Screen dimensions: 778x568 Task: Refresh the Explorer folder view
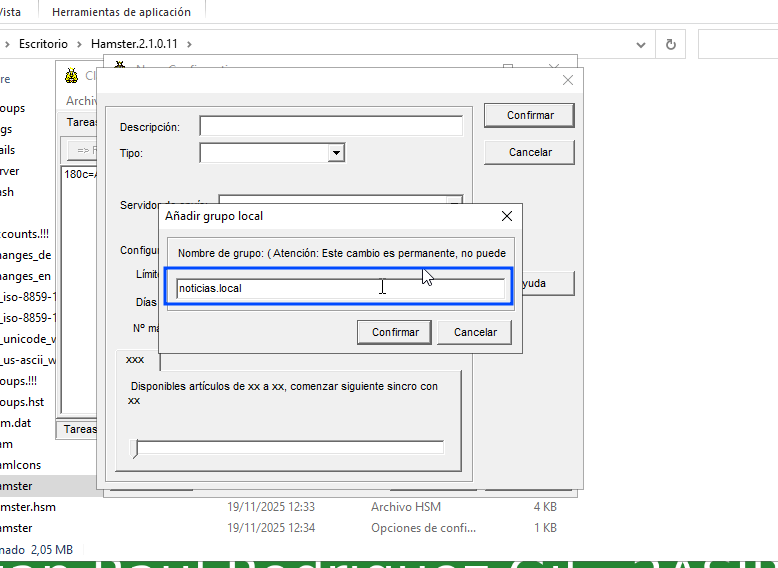pyautogui.click(x=670, y=45)
